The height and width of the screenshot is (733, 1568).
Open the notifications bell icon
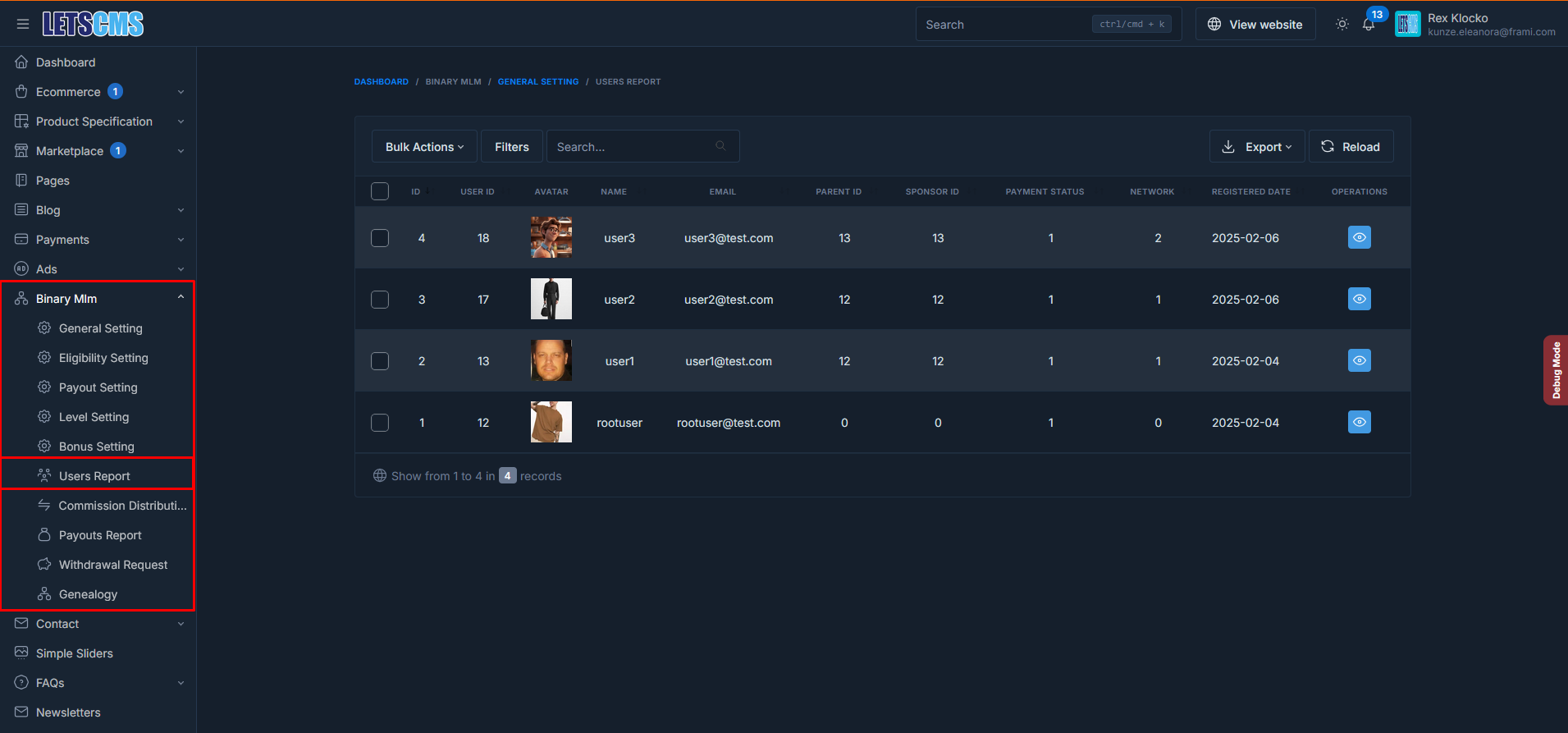(x=1369, y=25)
